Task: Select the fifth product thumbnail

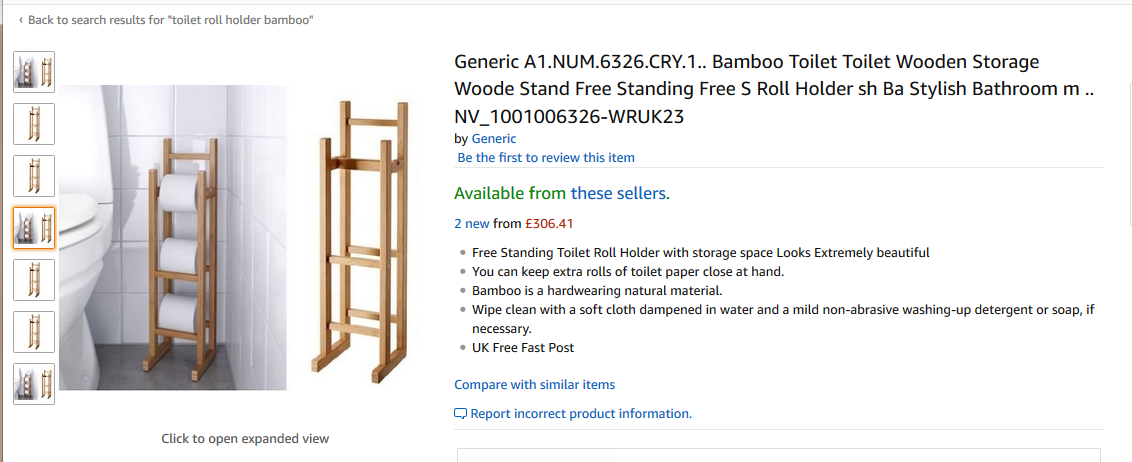Action: pyautogui.click(x=34, y=280)
